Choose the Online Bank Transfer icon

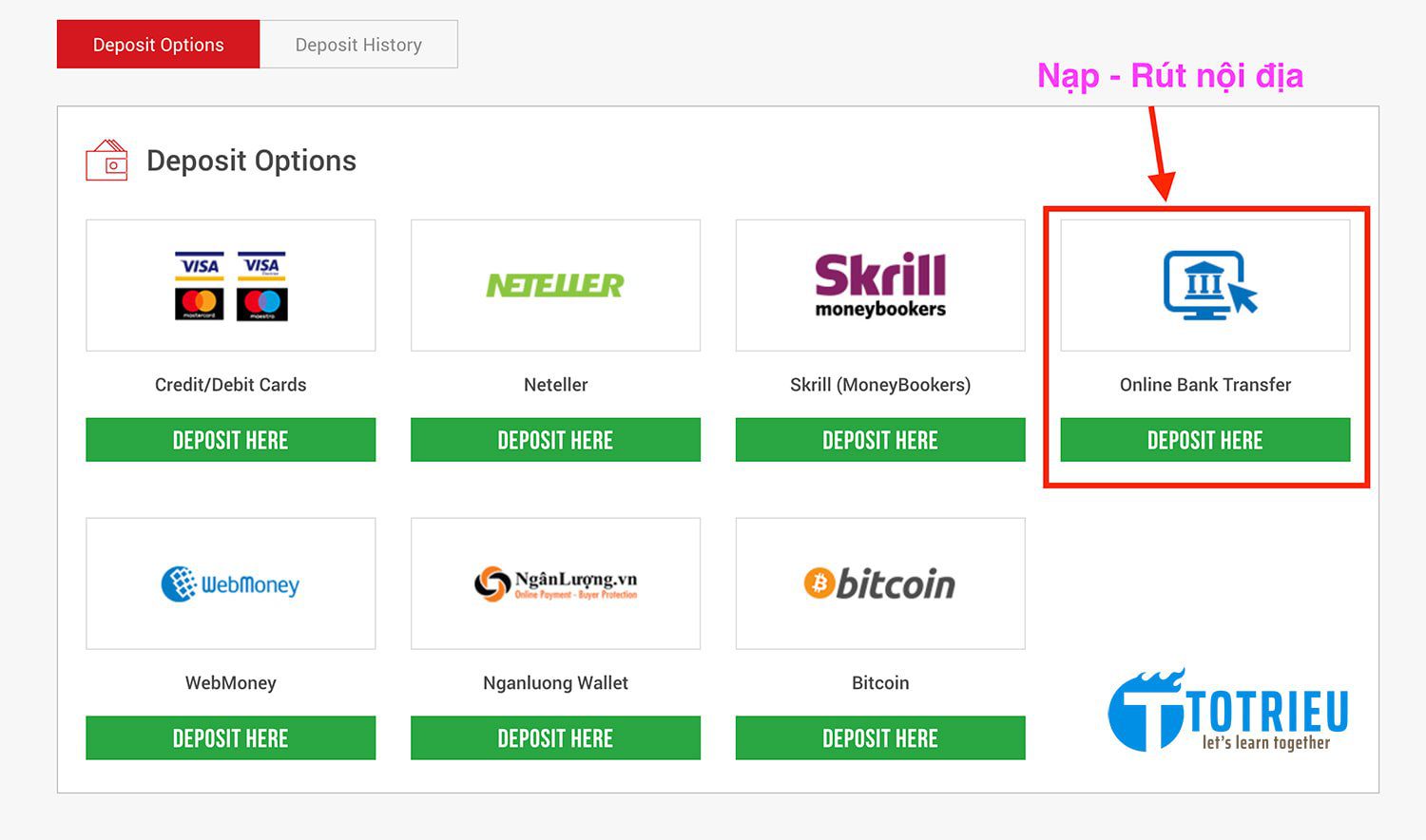pos(1205,285)
